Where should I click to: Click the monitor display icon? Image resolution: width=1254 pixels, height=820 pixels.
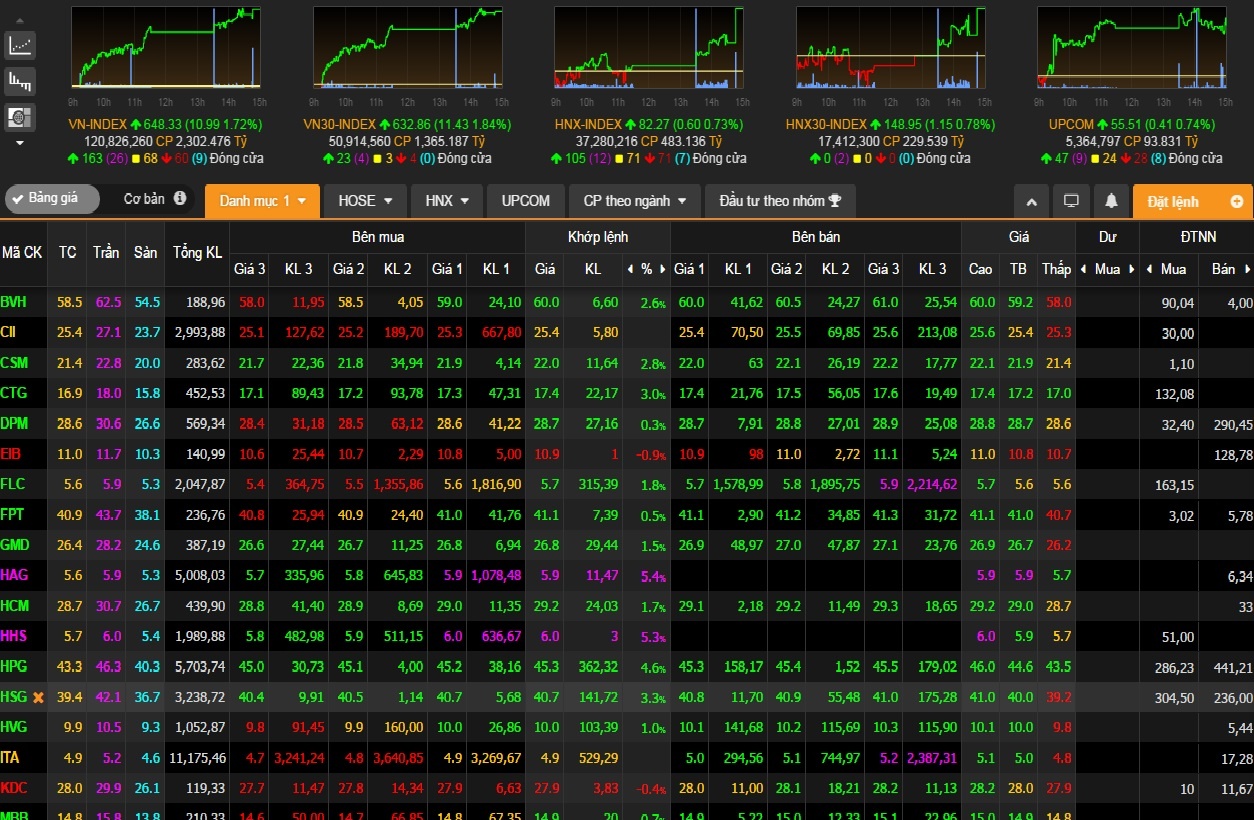tap(1071, 201)
